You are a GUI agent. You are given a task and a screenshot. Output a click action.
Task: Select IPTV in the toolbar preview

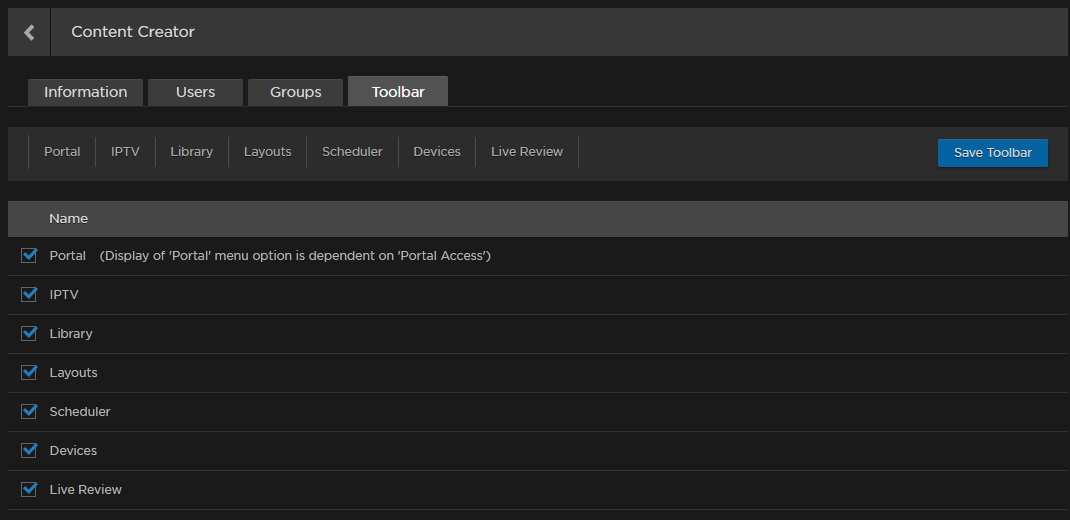[125, 152]
